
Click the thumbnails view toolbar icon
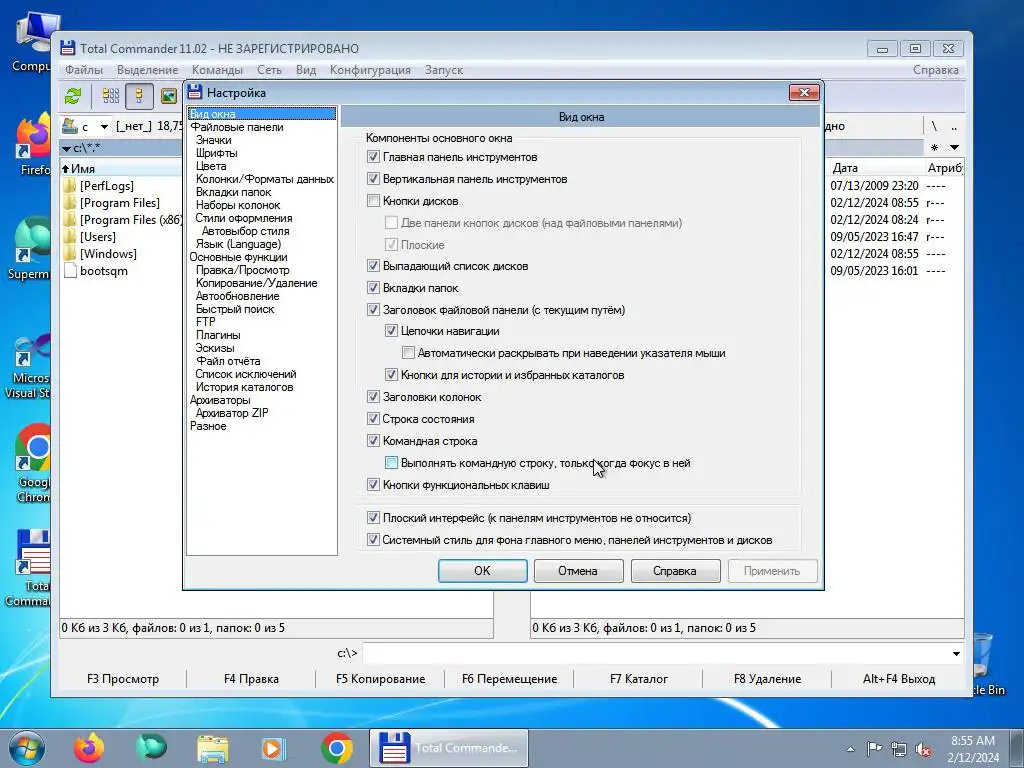168,96
